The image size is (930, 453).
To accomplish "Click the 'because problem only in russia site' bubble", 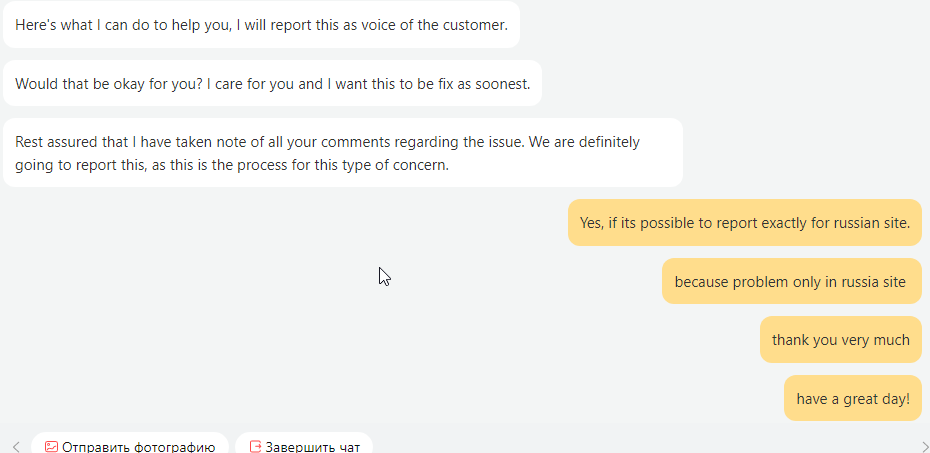I will pos(792,281).
